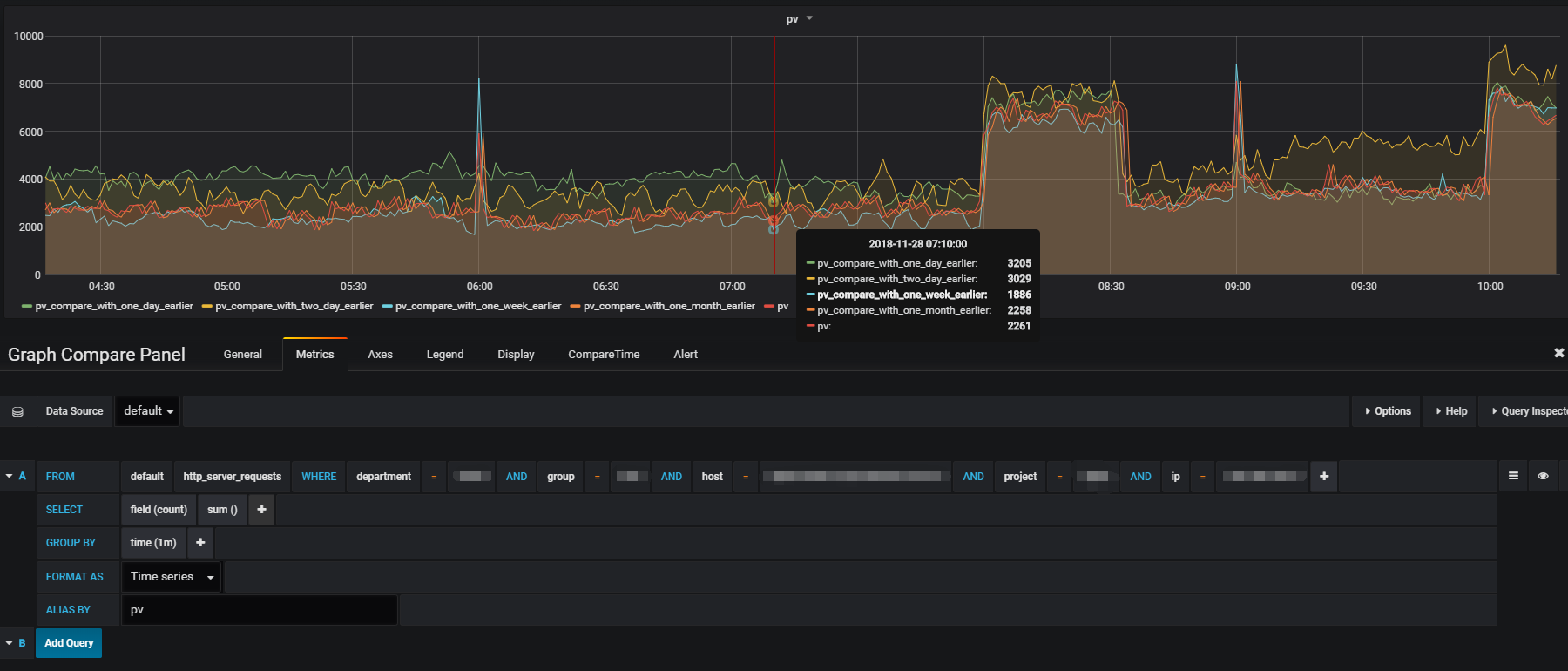This screenshot has width=1568, height=671.
Task: Expand the query B row arrow
Action: click(9, 643)
